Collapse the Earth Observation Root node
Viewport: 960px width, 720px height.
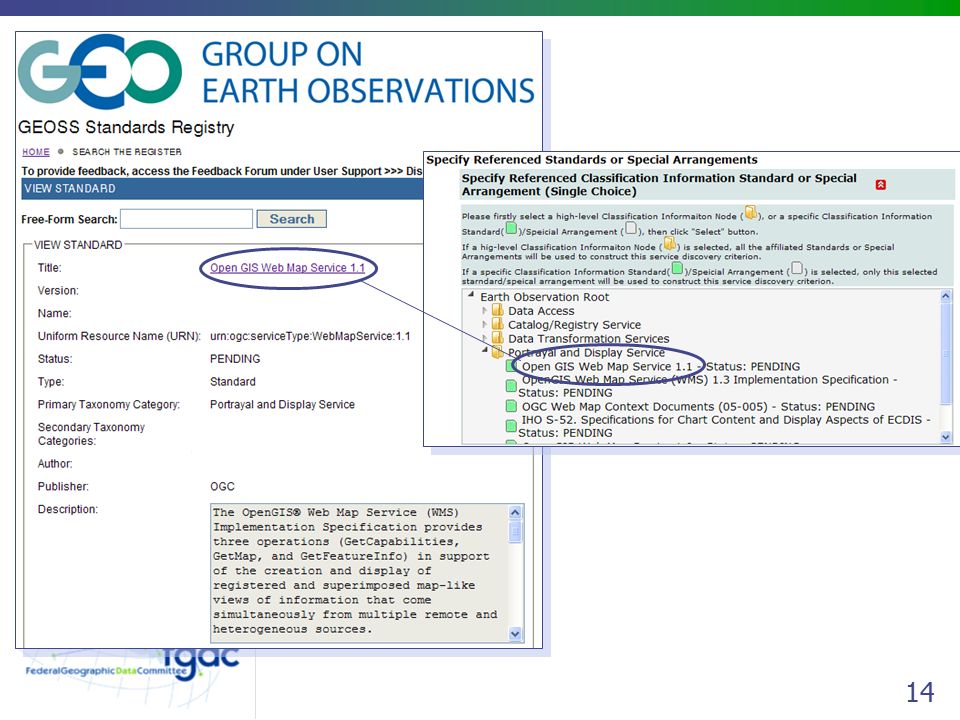tap(471, 296)
